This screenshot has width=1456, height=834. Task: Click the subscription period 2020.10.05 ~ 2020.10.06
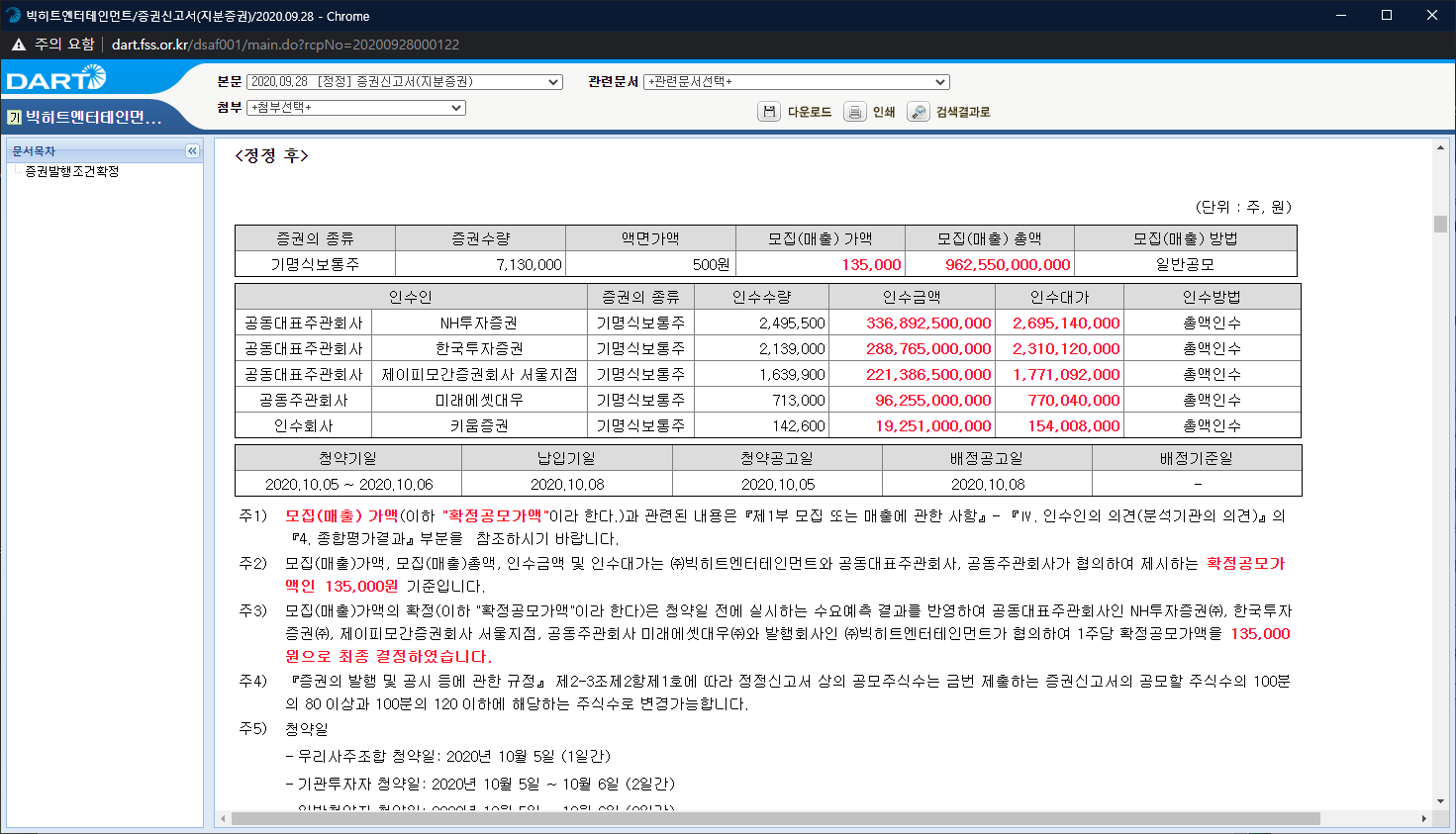click(348, 484)
